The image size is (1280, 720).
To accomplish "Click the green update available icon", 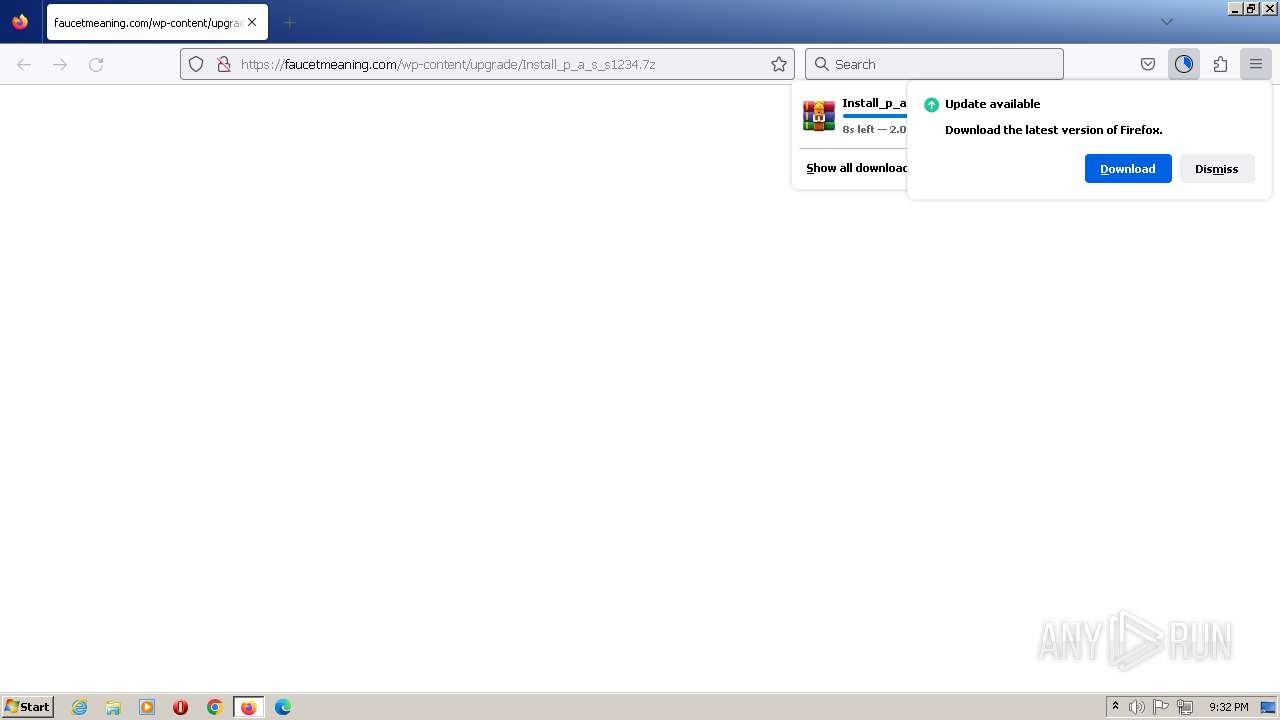I will coord(931,104).
